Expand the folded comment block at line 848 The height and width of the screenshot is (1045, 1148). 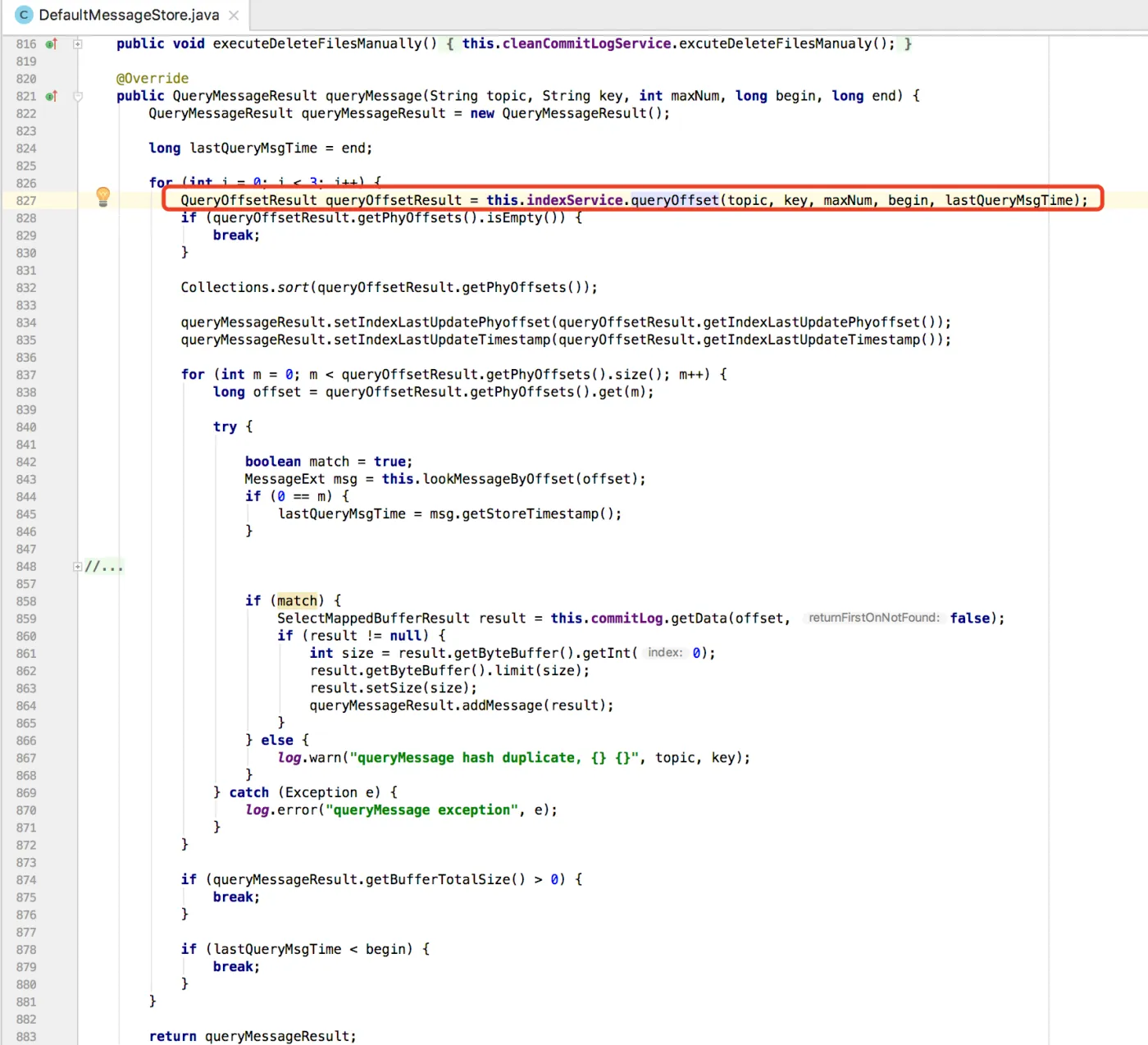coord(77,566)
